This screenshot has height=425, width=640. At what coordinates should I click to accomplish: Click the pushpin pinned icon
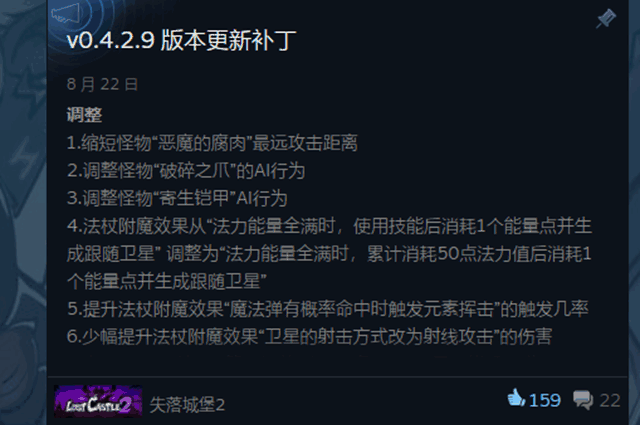606,19
